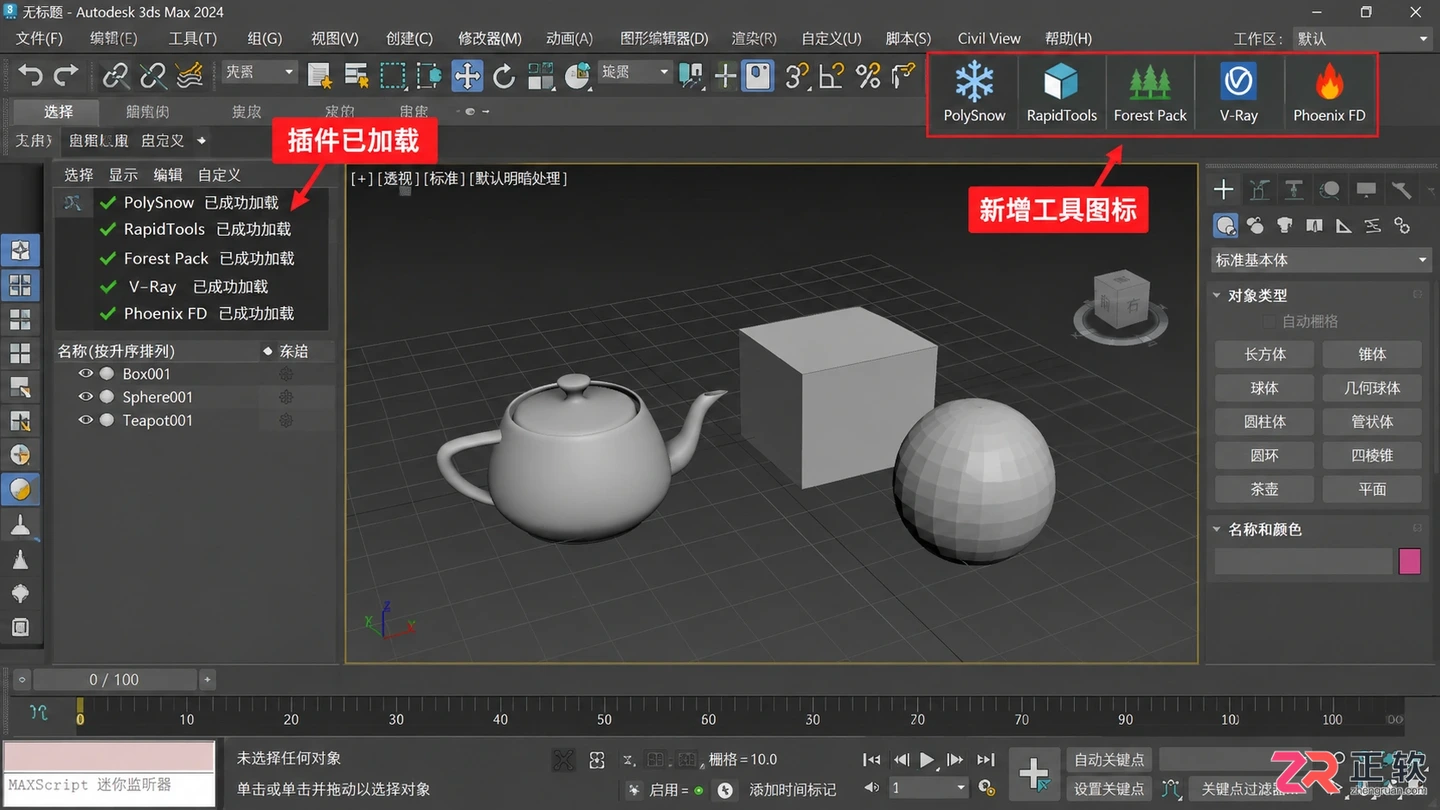Select the Helpers category icon

[1343, 226]
